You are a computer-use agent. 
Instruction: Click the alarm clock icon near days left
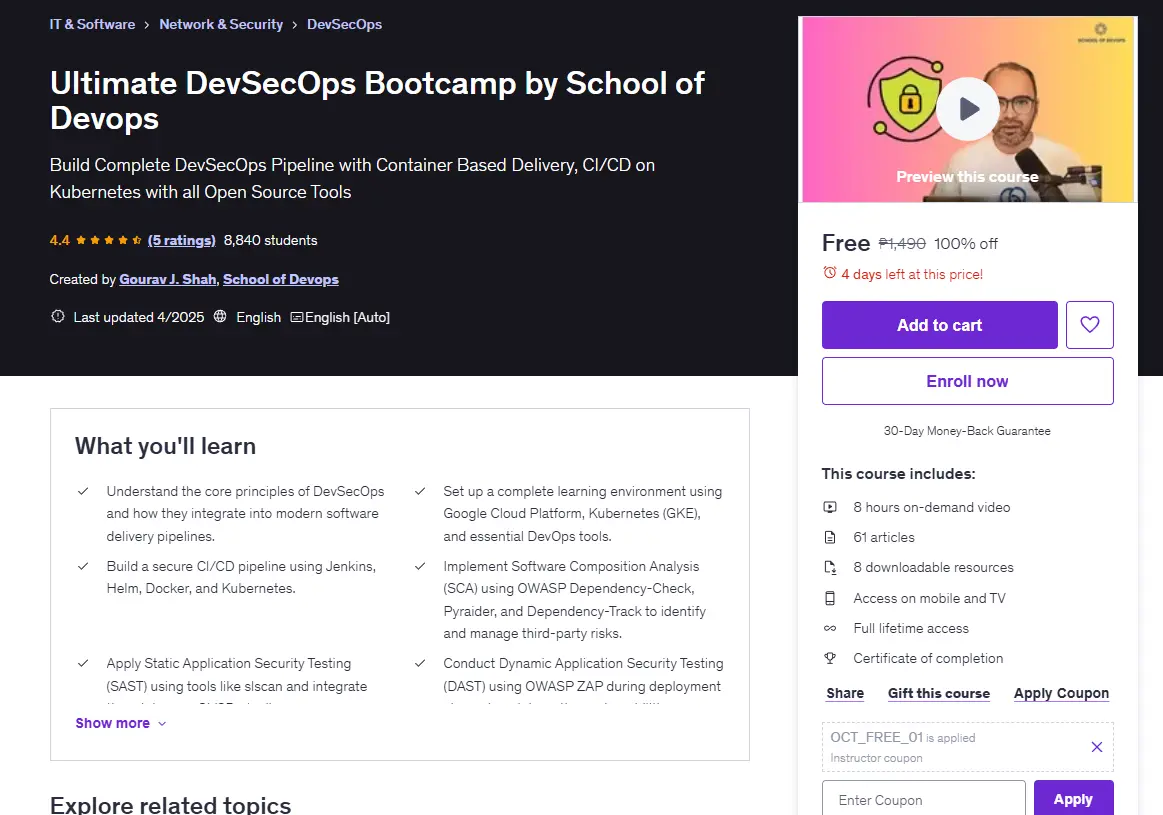pyautogui.click(x=829, y=273)
